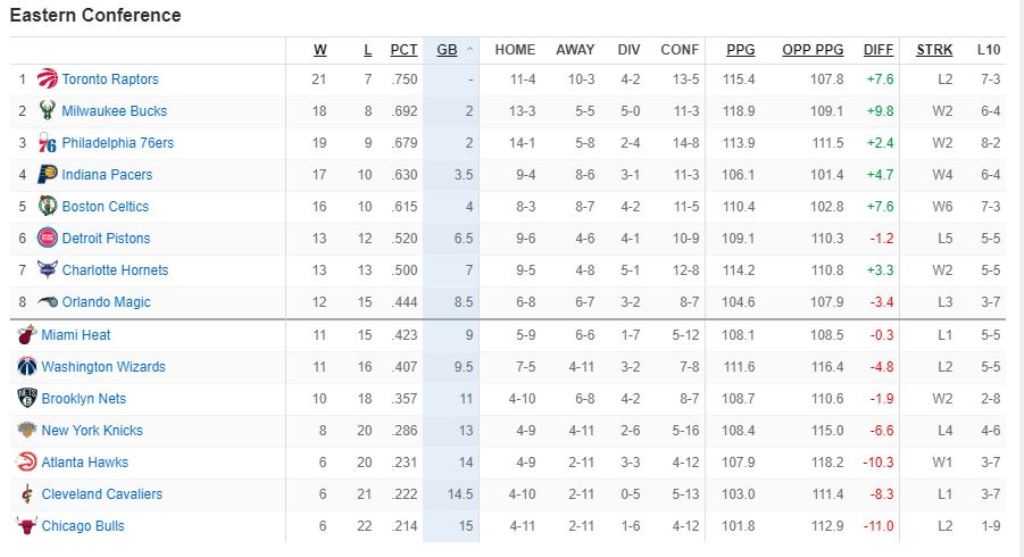Sort table by PCT column header
Image resolution: width=1024 pixels, height=557 pixels.
pos(404,49)
